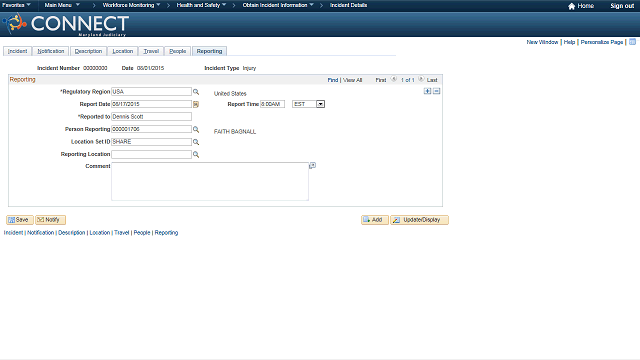The image size is (640, 360).
Task: Show previous row arrow icon
Action: click(x=394, y=79)
